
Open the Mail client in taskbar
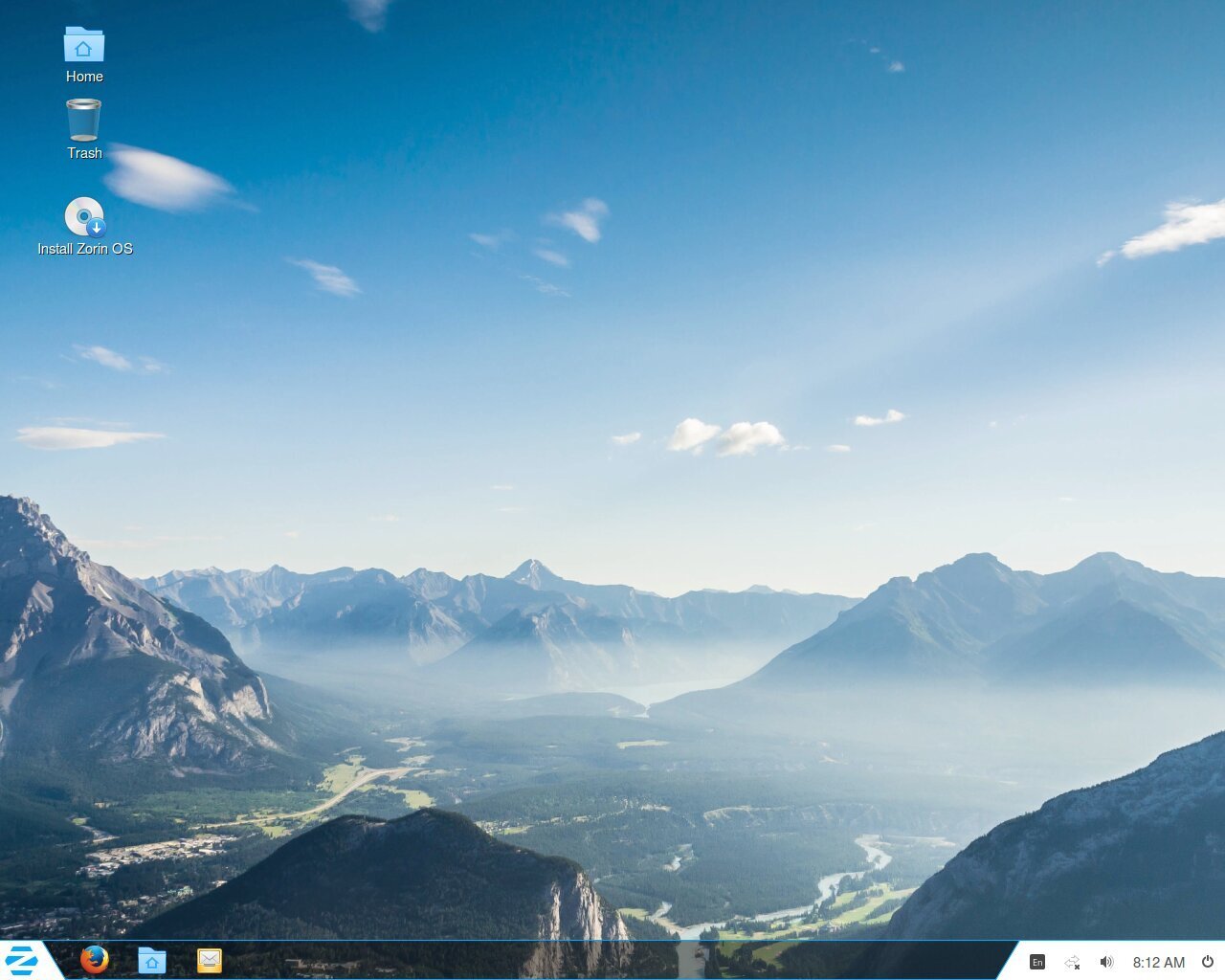(x=209, y=960)
